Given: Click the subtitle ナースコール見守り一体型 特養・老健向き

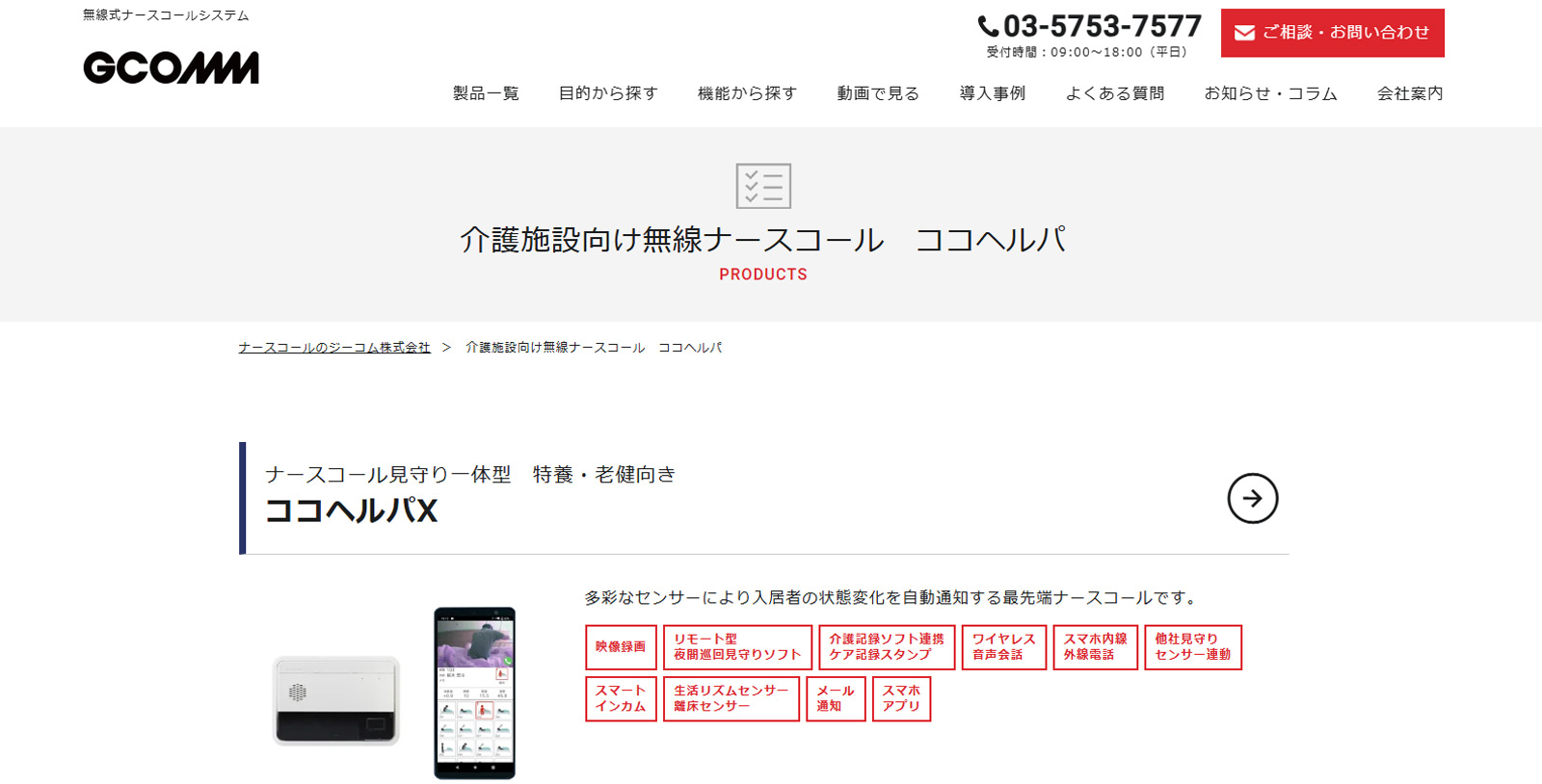Looking at the screenshot, I should 470,474.
